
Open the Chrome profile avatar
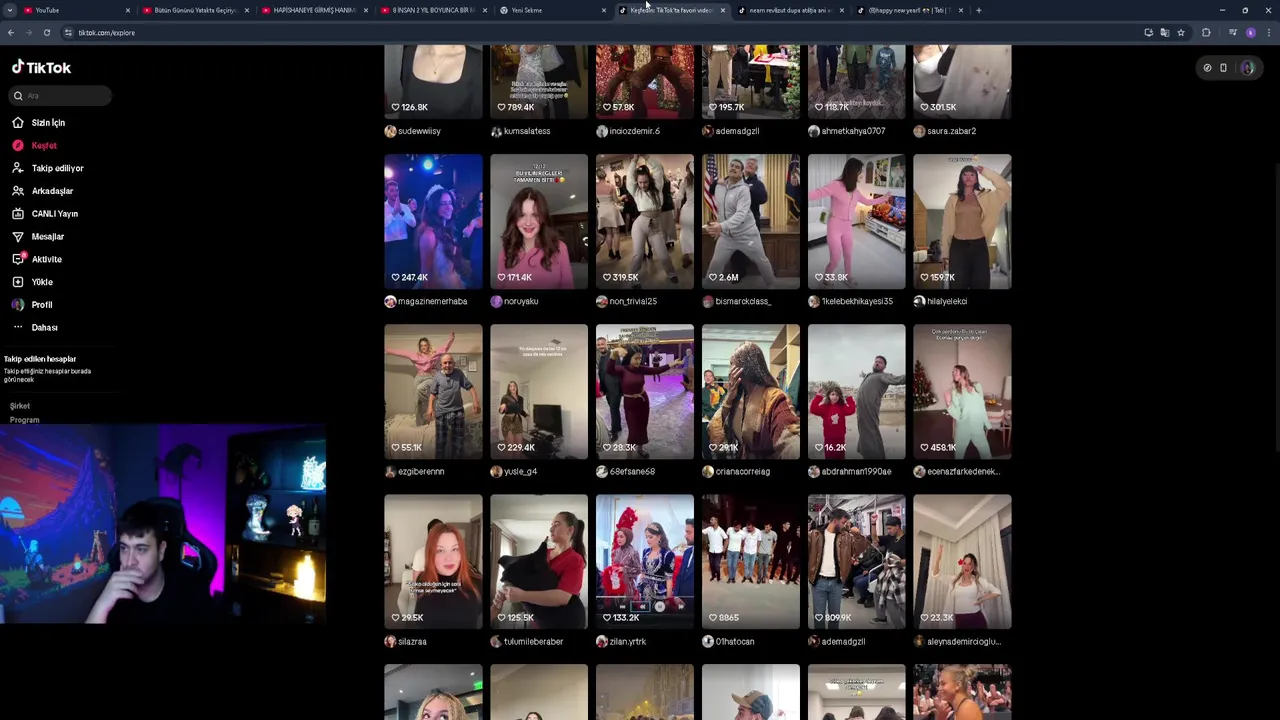(x=1251, y=33)
